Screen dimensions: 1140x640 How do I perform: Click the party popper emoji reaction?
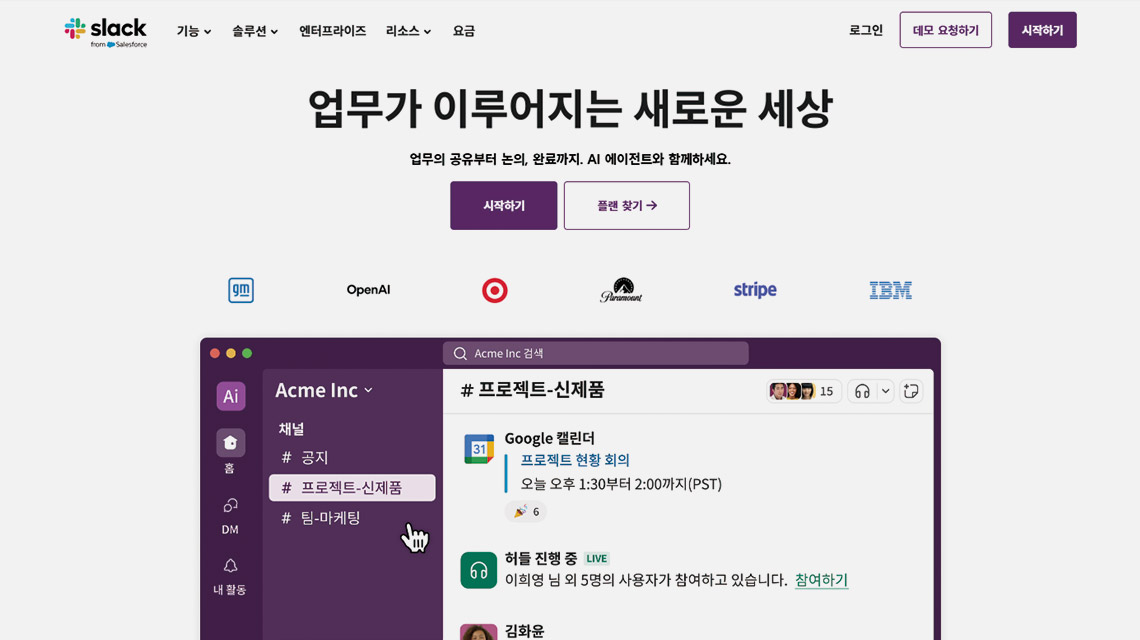tap(526, 511)
